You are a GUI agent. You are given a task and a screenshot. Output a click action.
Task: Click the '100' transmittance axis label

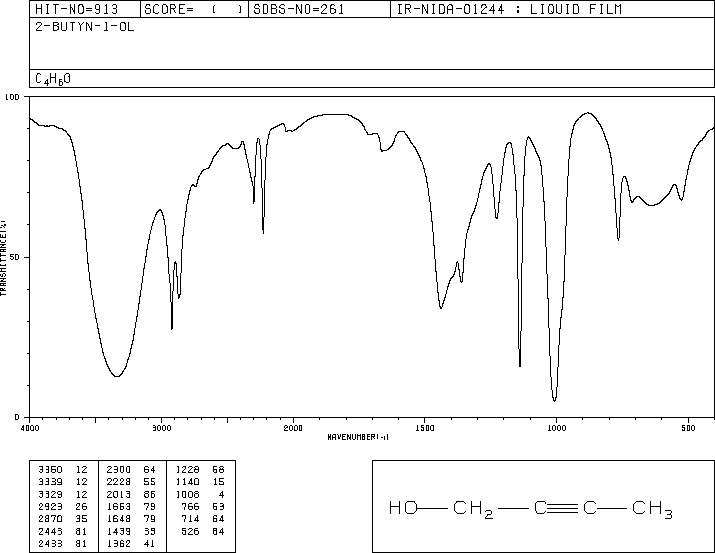pyautogui.click(x=12, y=97)
